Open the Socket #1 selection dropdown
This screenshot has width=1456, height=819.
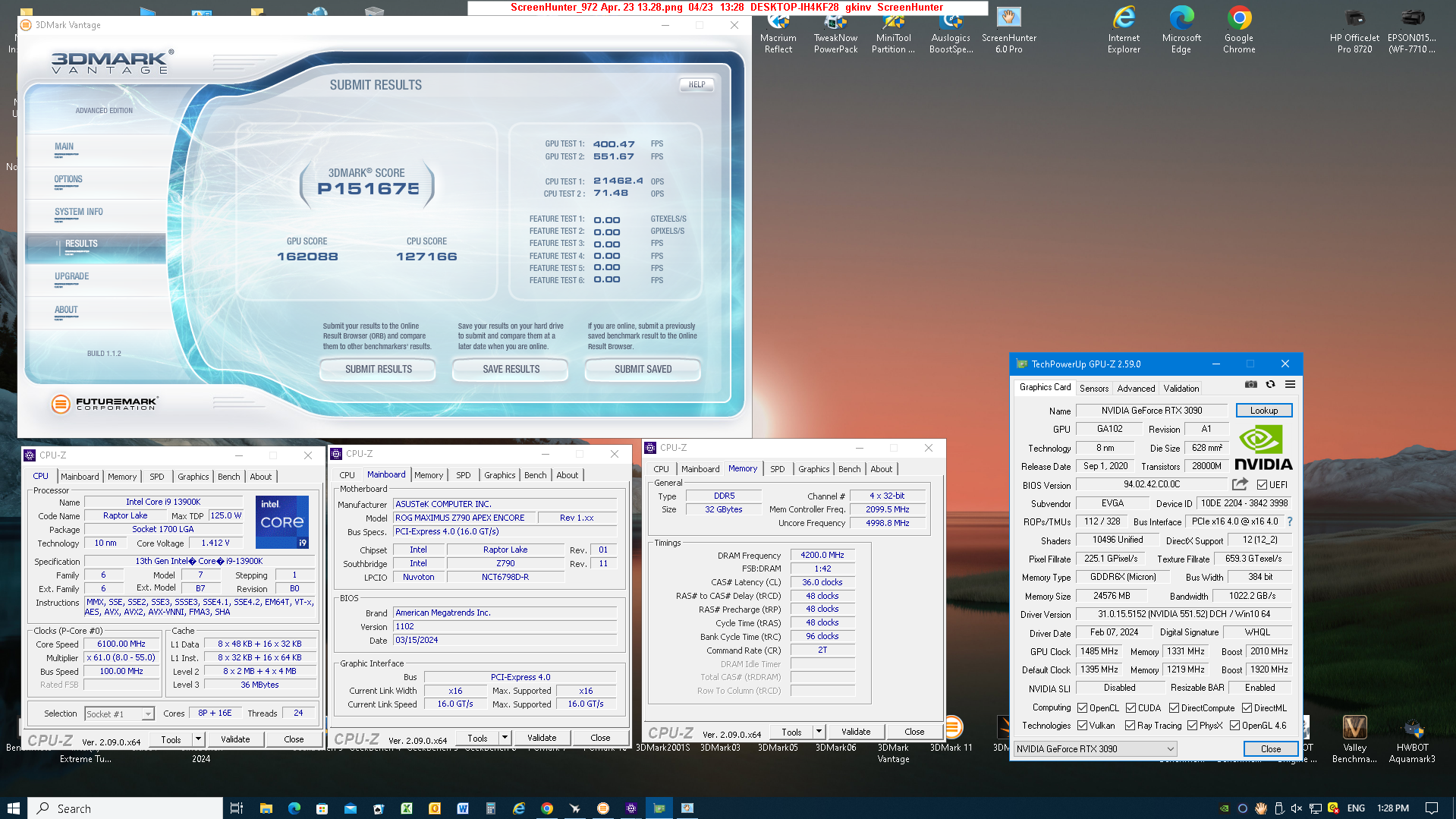pos(119,714)
